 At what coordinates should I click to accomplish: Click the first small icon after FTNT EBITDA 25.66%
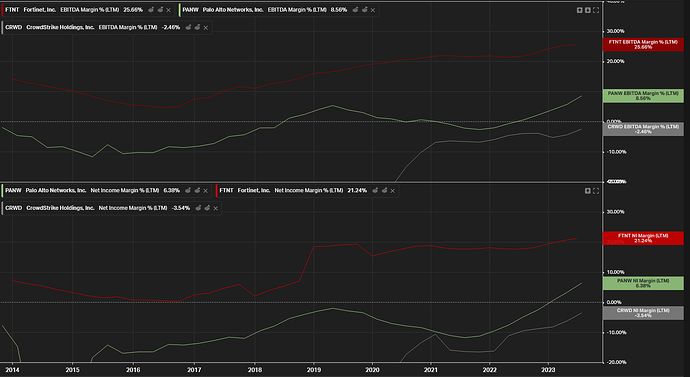coord(151,10)
